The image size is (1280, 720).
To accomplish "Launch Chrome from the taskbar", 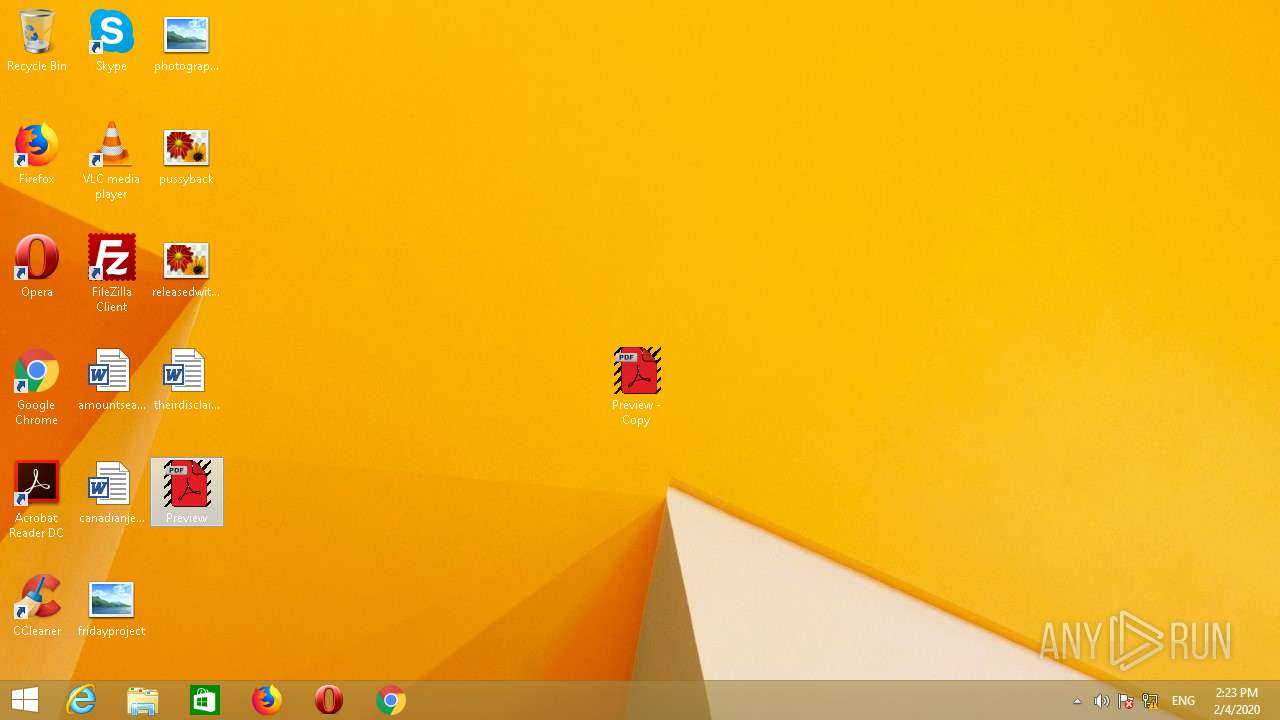I will click(391, 700).
